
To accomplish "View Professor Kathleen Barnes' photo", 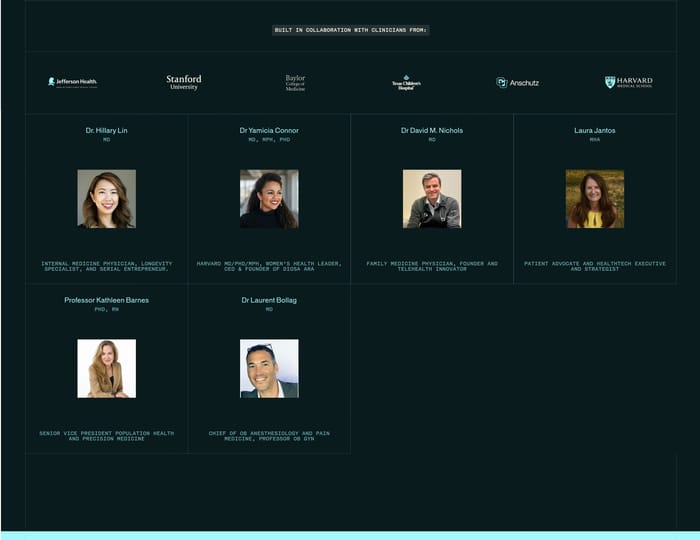I will click(106, 369).
